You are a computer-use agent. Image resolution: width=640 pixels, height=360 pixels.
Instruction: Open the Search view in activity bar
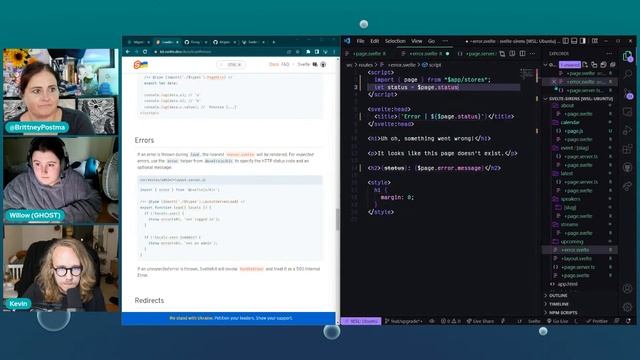(x=627, y=74)
